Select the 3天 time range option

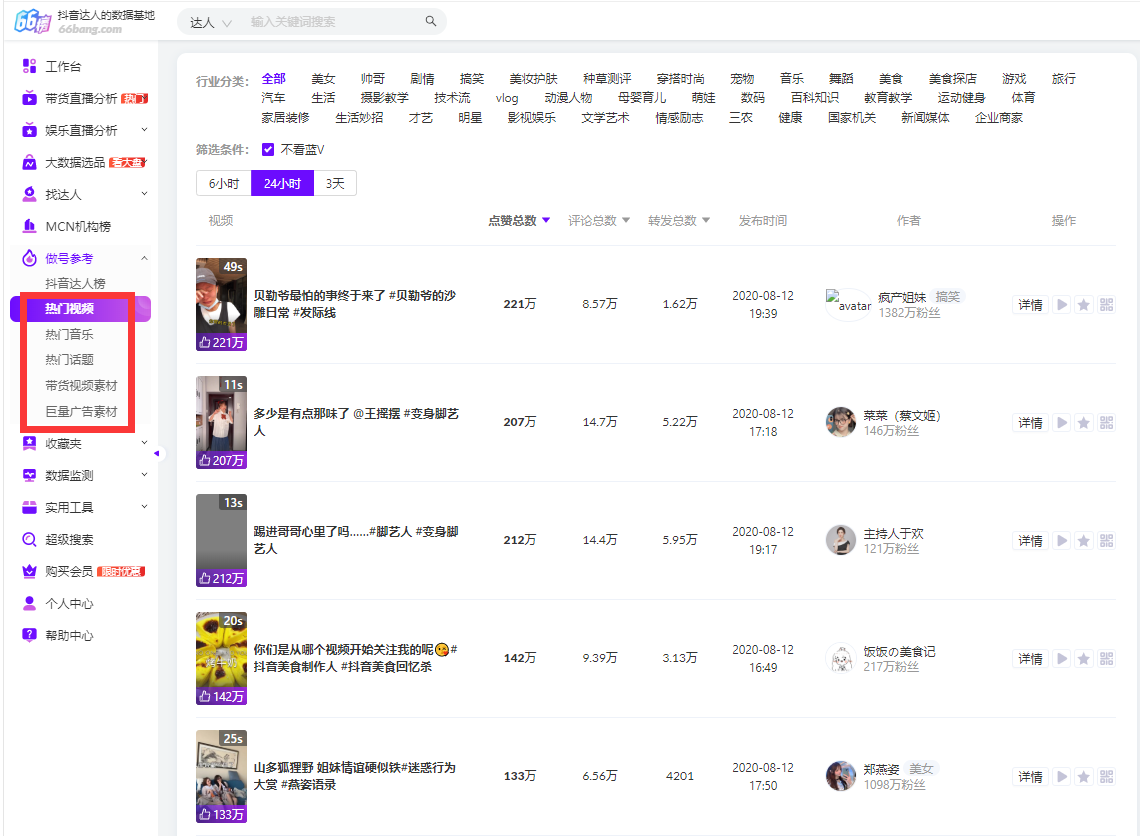pyautogui.click(x=334, y=183)
